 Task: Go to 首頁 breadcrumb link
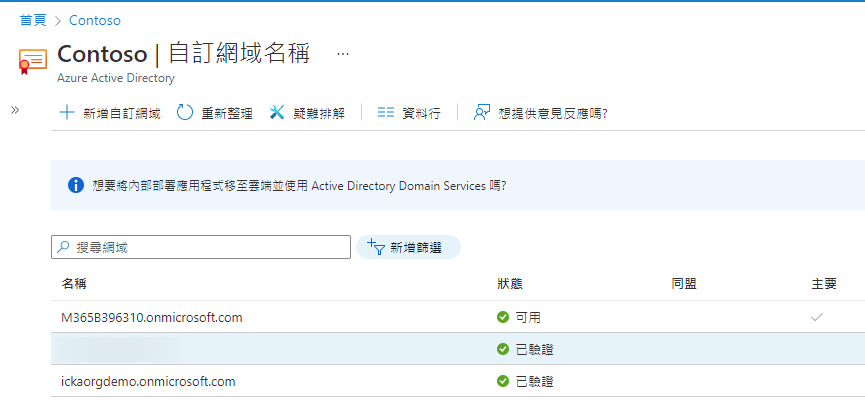pyautogui.click(x=33, y=19)
